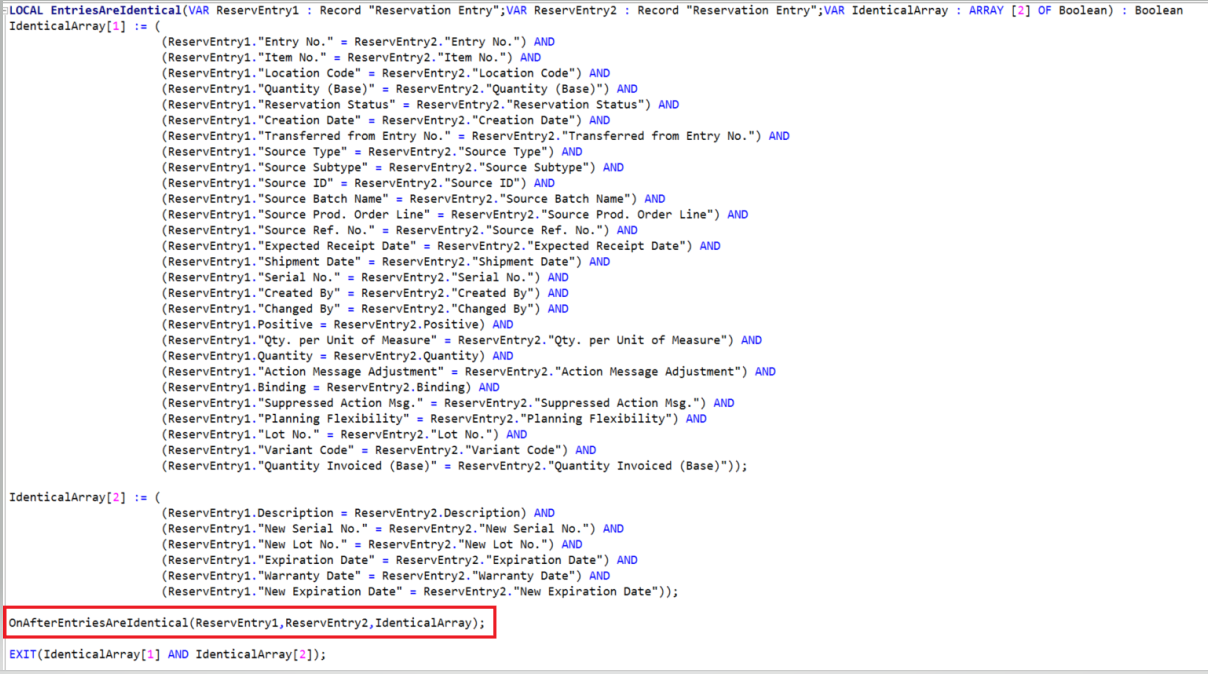Select the "Transferred from Entry No." comparison line

[x=474, y=136]
